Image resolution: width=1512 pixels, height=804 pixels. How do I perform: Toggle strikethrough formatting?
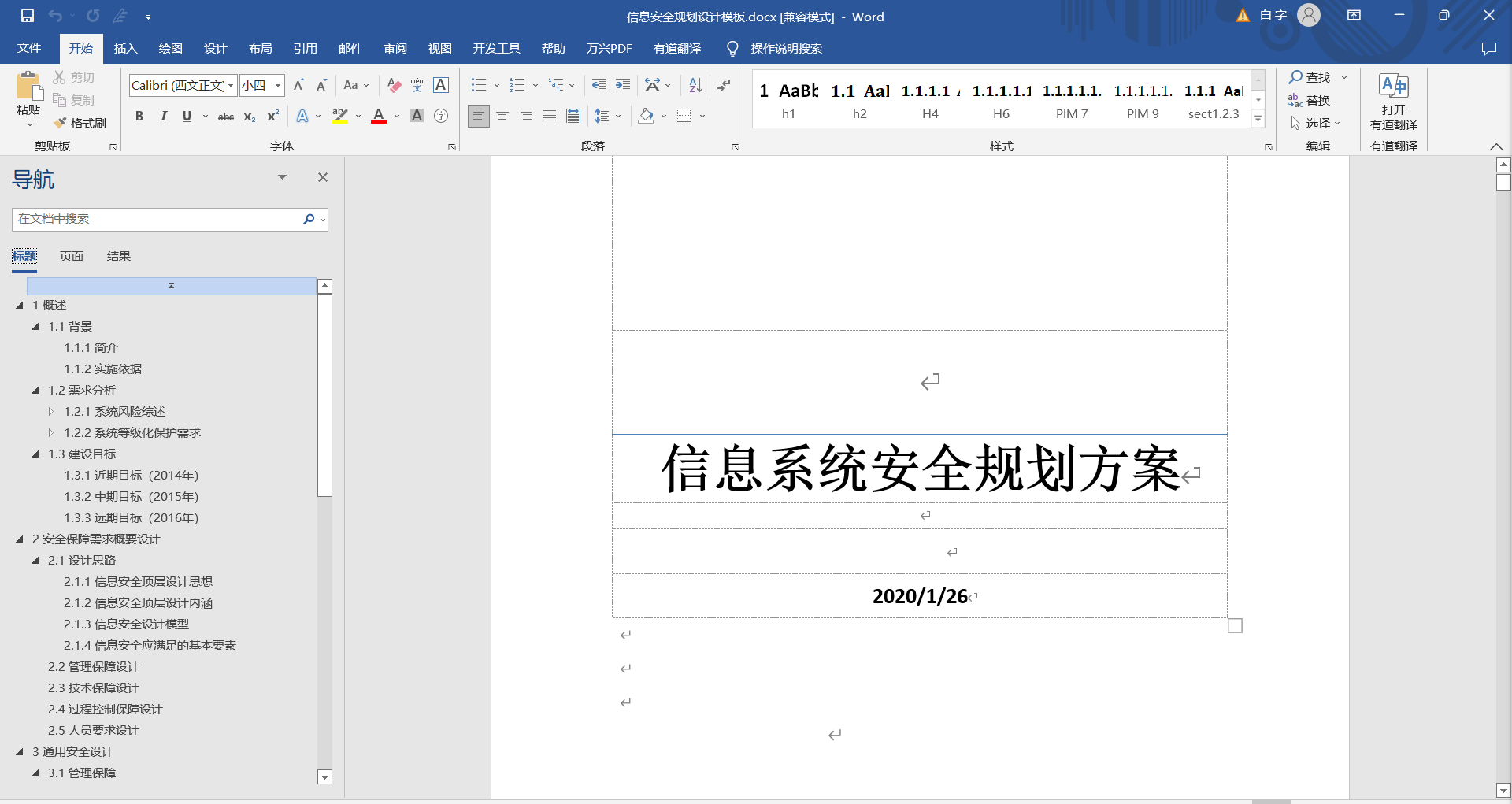pos(226,117)
